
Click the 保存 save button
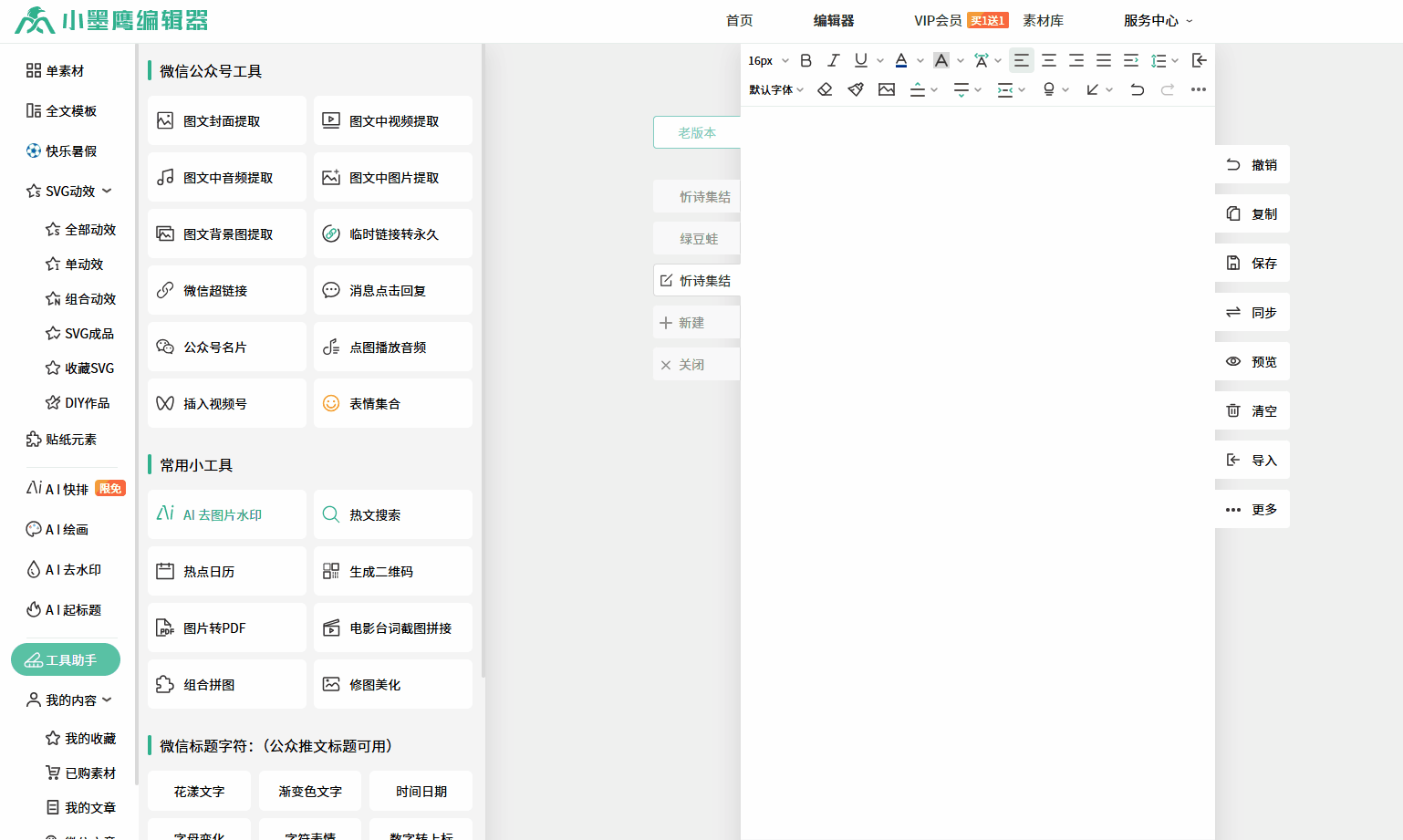tap(1252, 263)
